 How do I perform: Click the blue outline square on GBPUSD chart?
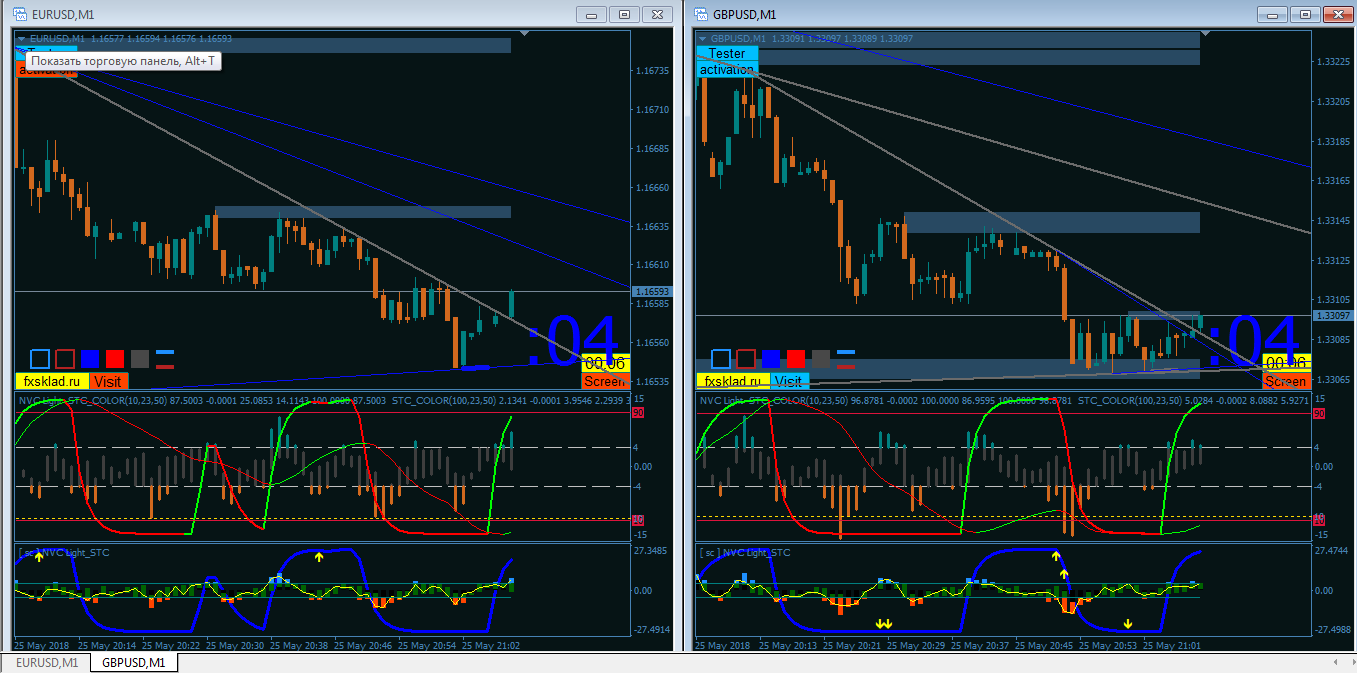click(721, 359)
